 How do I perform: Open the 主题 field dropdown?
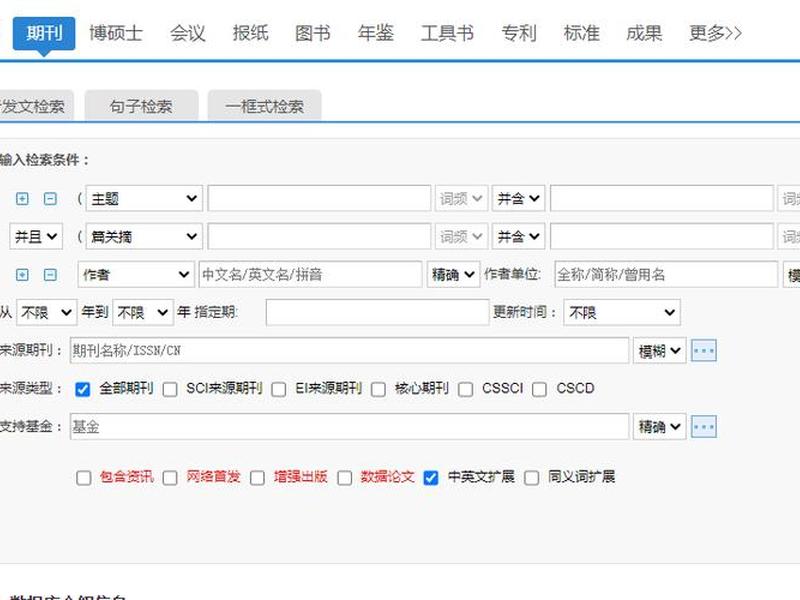tap(144, 198)
